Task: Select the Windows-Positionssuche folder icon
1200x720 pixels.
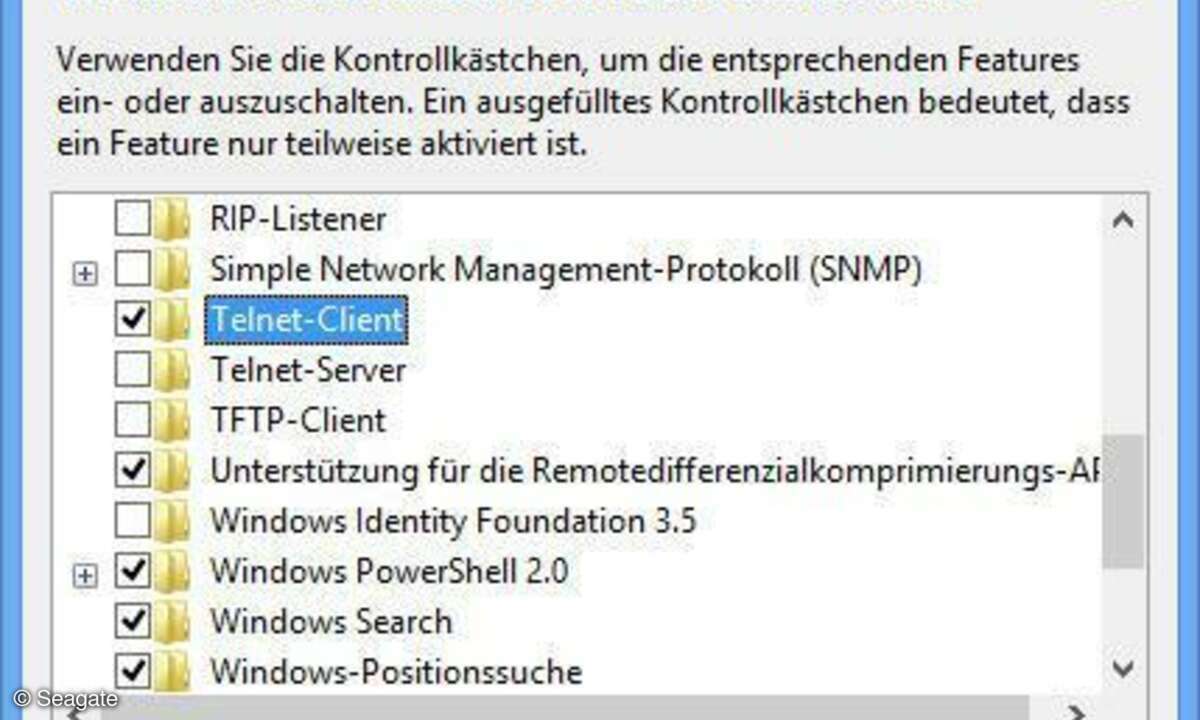Action: coord(172,669)
